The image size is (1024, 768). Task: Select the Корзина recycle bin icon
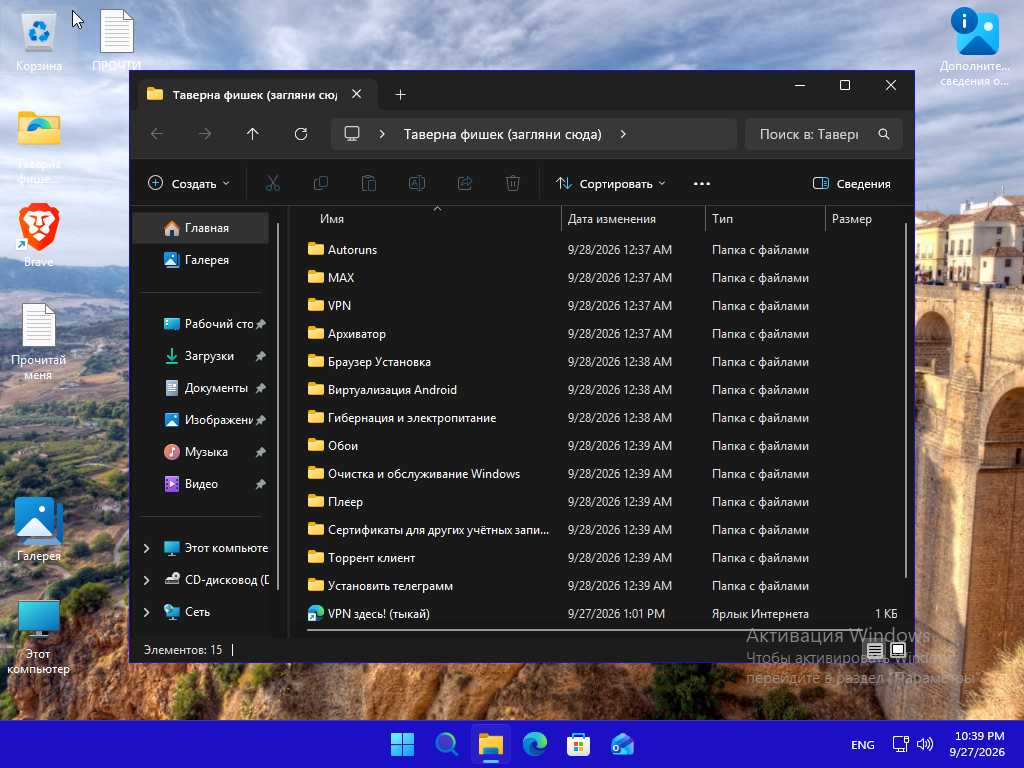point(39,40)
